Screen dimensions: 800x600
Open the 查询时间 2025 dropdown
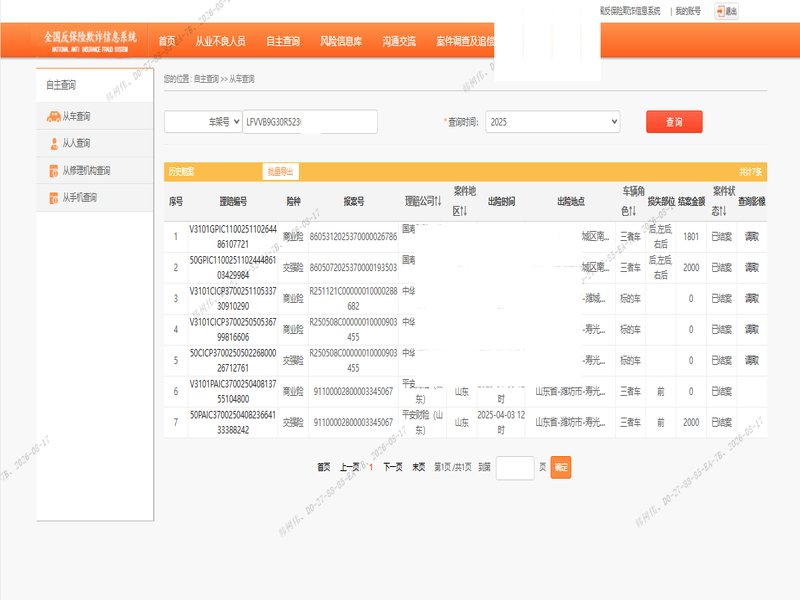553,122
